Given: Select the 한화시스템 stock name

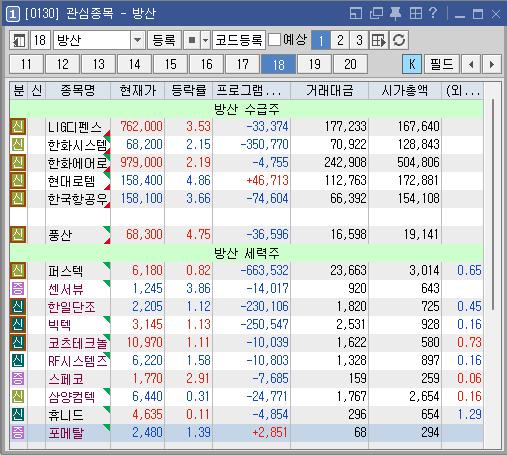Looking at the screenshot, I should tap(77, 145).
